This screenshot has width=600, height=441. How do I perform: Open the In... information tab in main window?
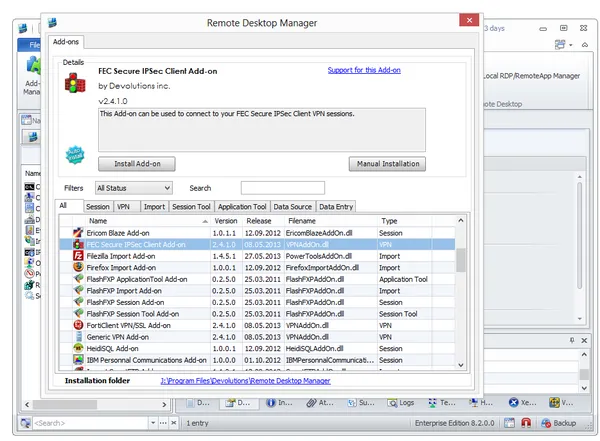click(x=279, y=402)
